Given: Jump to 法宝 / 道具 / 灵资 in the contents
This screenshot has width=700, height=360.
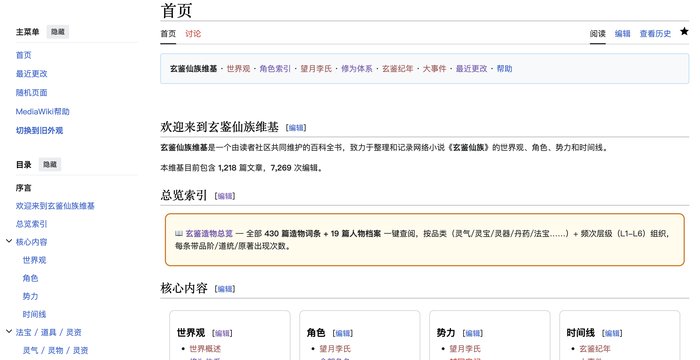Looking at the screenshot, I should (49, 332).
